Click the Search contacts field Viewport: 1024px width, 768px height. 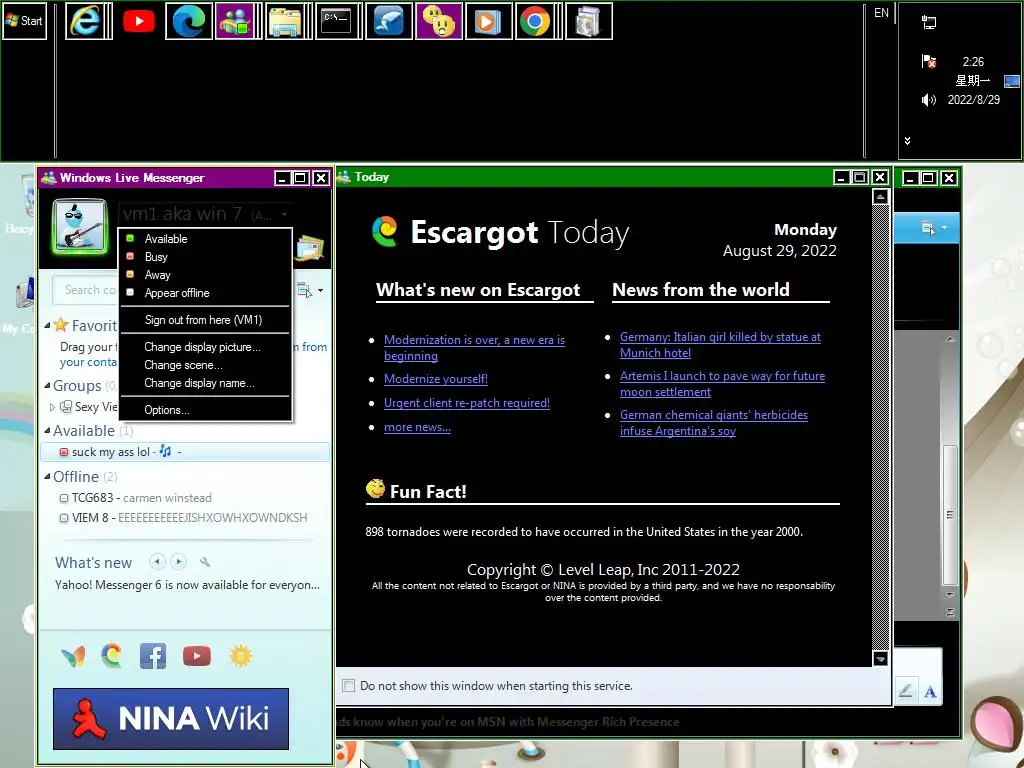pyautogui.click(x=86, y=290)
